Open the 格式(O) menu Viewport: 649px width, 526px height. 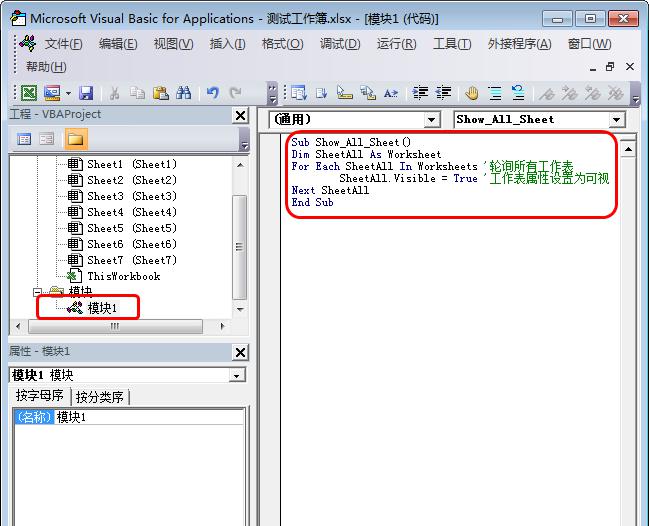pyautogui.click(x=282, y=43)
